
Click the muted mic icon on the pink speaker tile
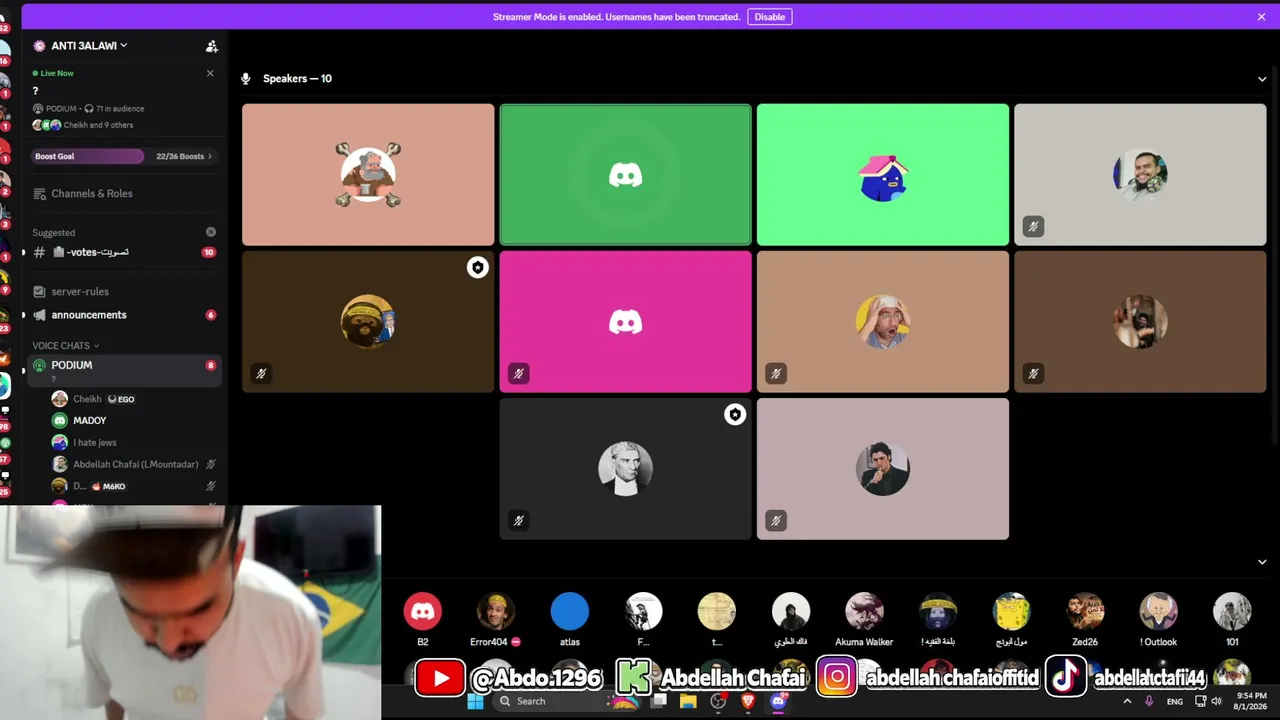click(518, 374)
